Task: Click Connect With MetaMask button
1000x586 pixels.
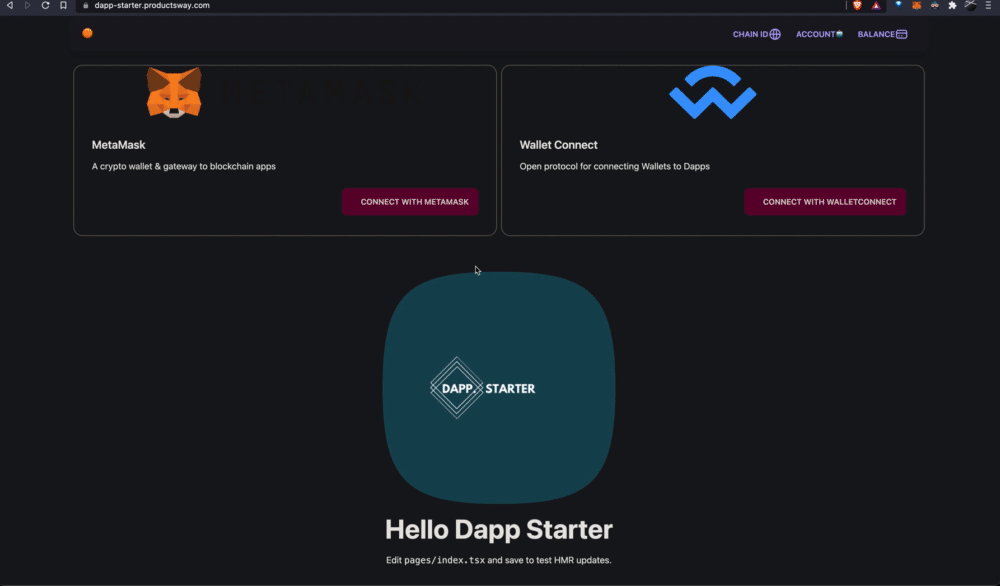Action: [410, 201]
